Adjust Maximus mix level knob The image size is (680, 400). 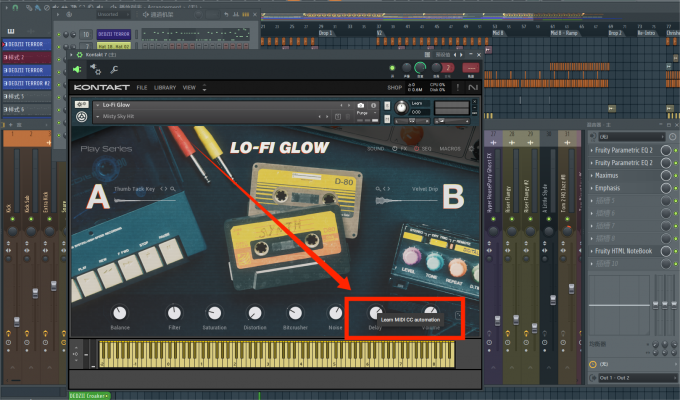pos(666,176)
